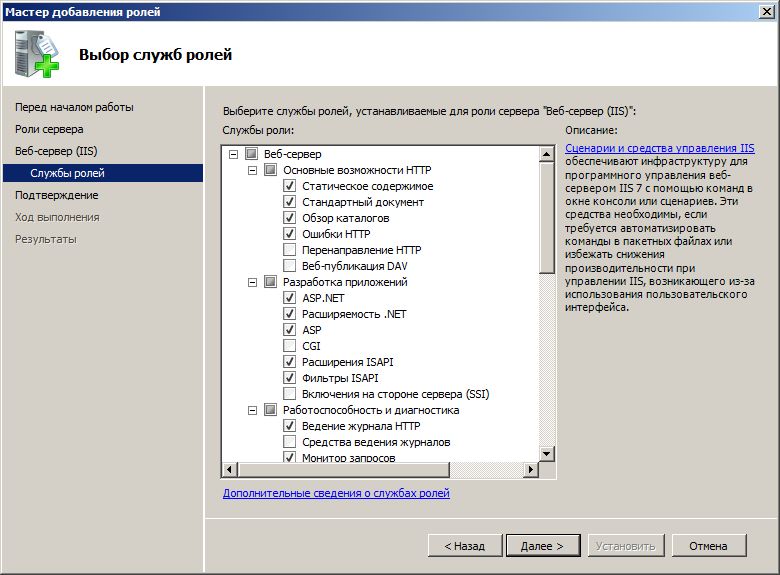Click the server wizard icon in the header
The image size is (780, 575).
37,54
